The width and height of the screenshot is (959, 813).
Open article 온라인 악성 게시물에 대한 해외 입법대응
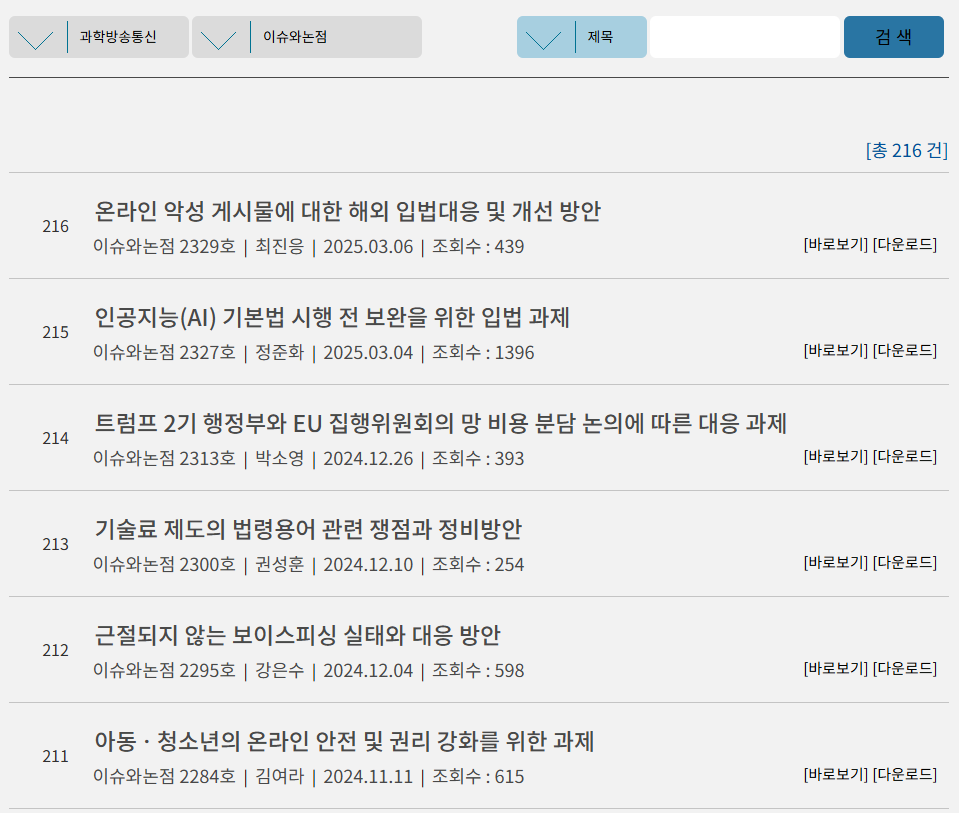(347, 212)
